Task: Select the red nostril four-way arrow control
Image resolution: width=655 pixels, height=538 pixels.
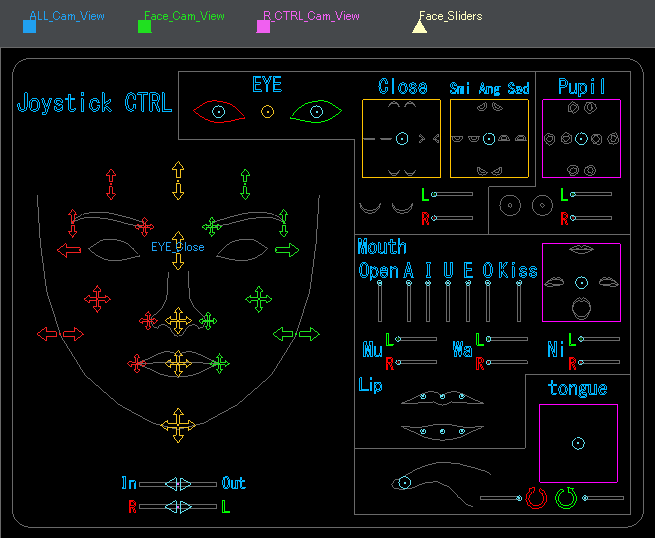Action: [148, 321]
